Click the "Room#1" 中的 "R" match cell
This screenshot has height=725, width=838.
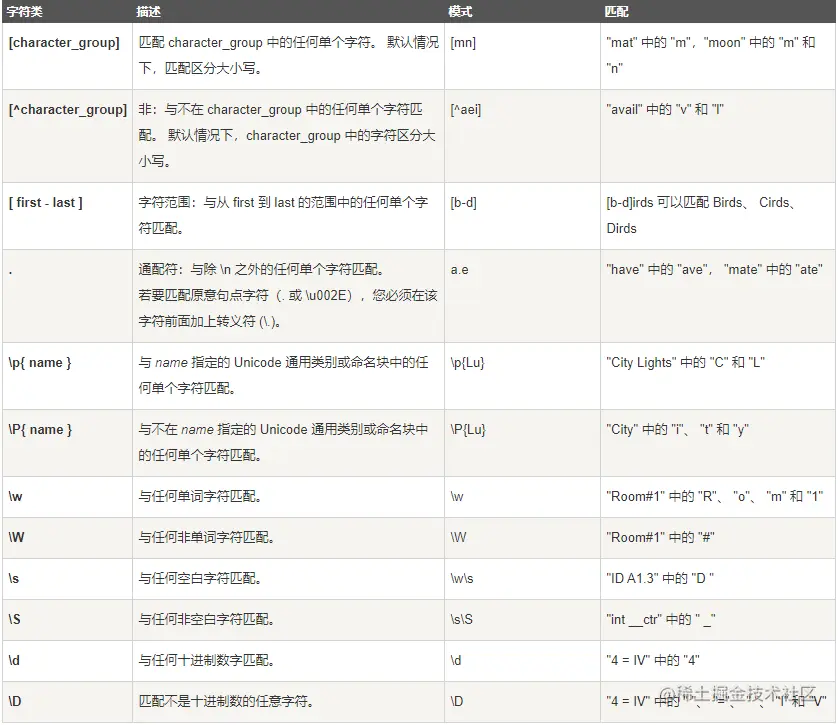tap(718, 497)
